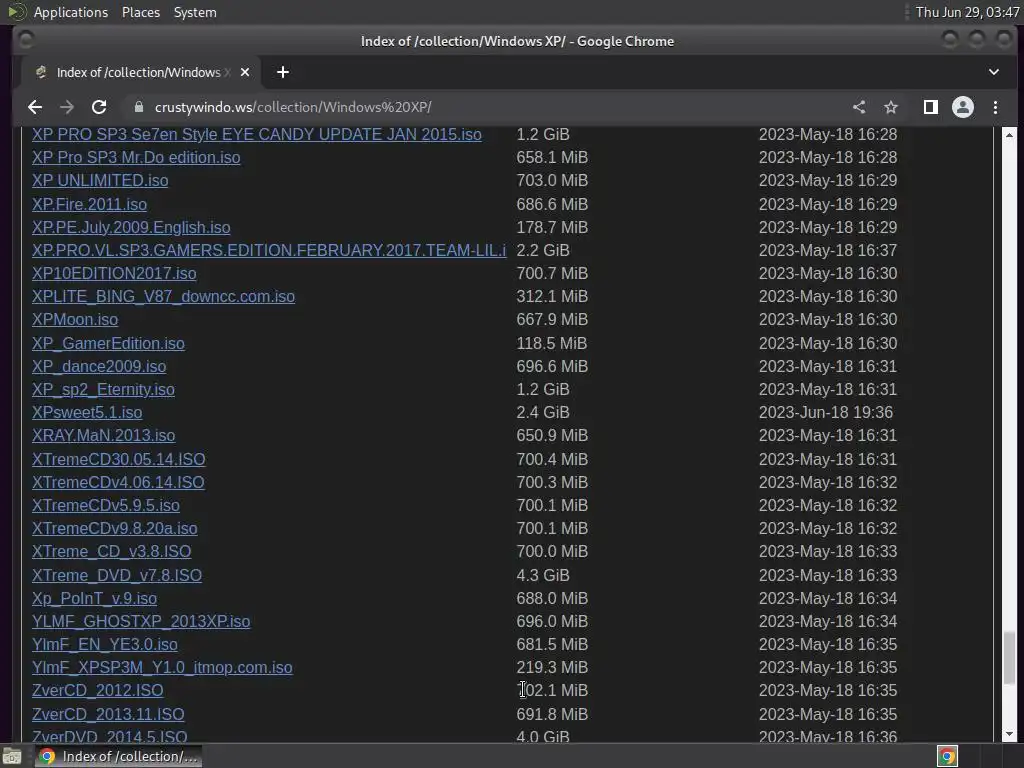Image resolution: width=1024 pixels, height=768 pixels.
Task: Click the 178.7 MiB size value
Action: tap(552, 227)
